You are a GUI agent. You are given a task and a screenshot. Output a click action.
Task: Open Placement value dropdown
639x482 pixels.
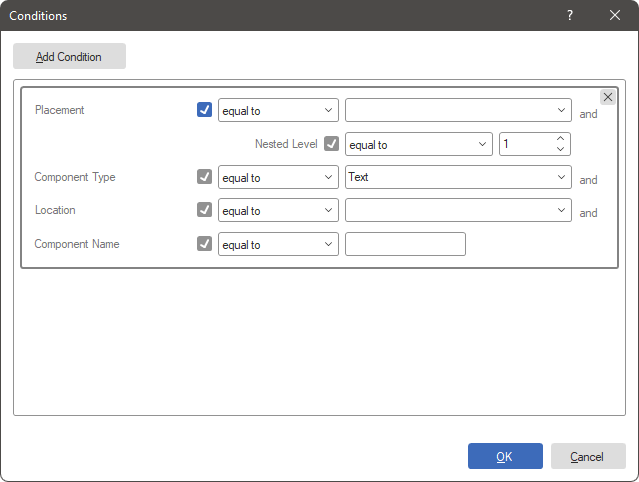(x=458, y=111)
